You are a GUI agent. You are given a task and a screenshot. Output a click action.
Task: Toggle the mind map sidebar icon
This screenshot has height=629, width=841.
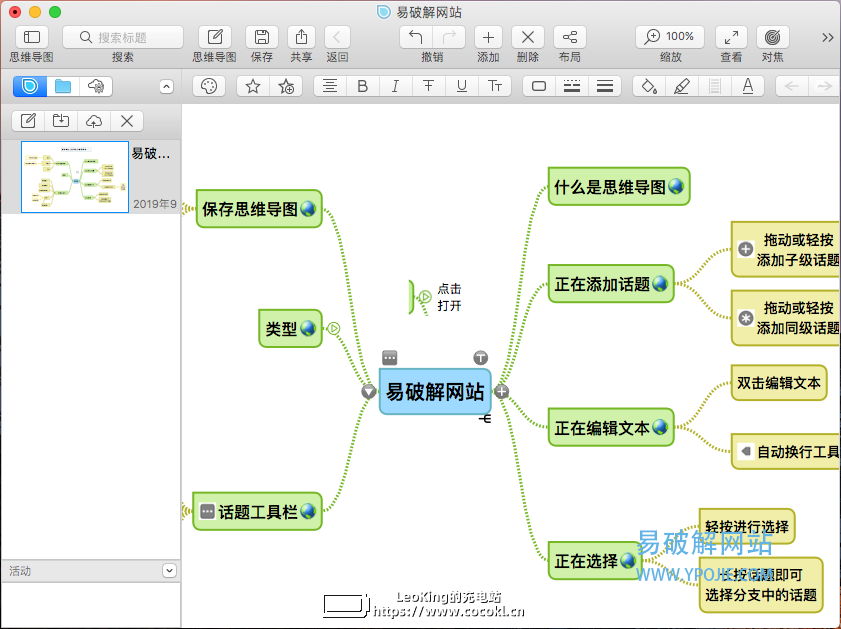click(32, 37)
